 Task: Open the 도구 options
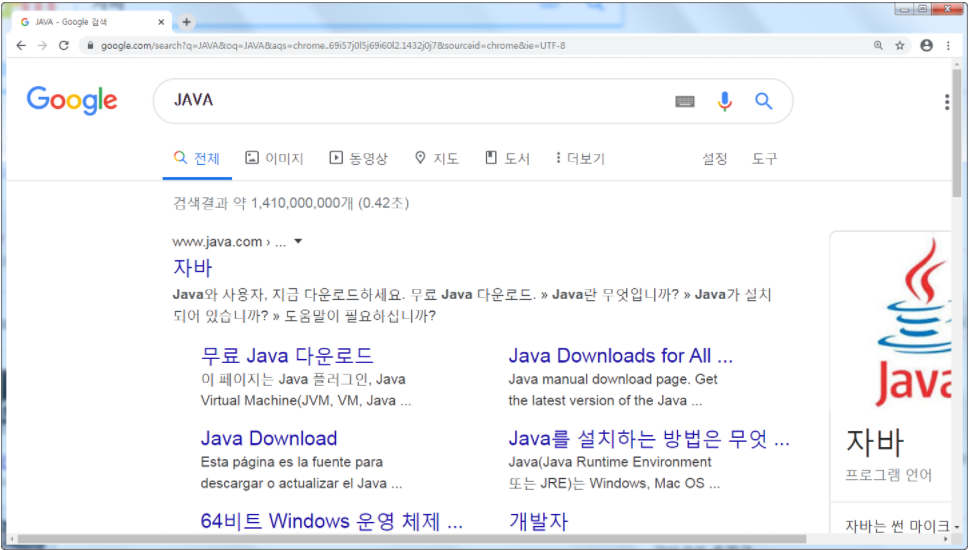[x=764, y=159]
